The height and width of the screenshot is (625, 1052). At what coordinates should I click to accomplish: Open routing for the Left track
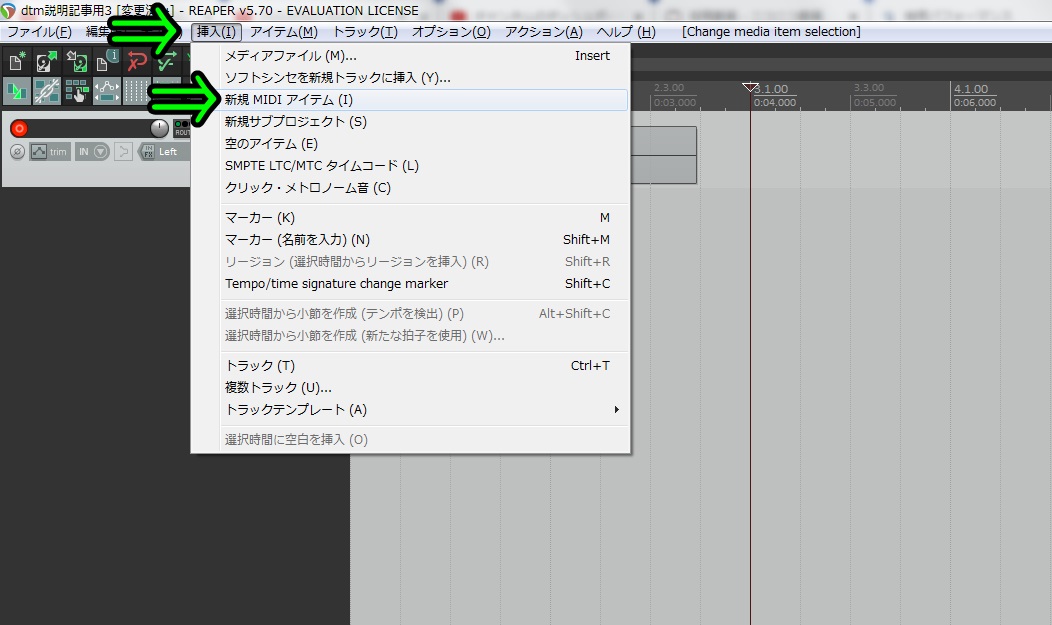182,131
